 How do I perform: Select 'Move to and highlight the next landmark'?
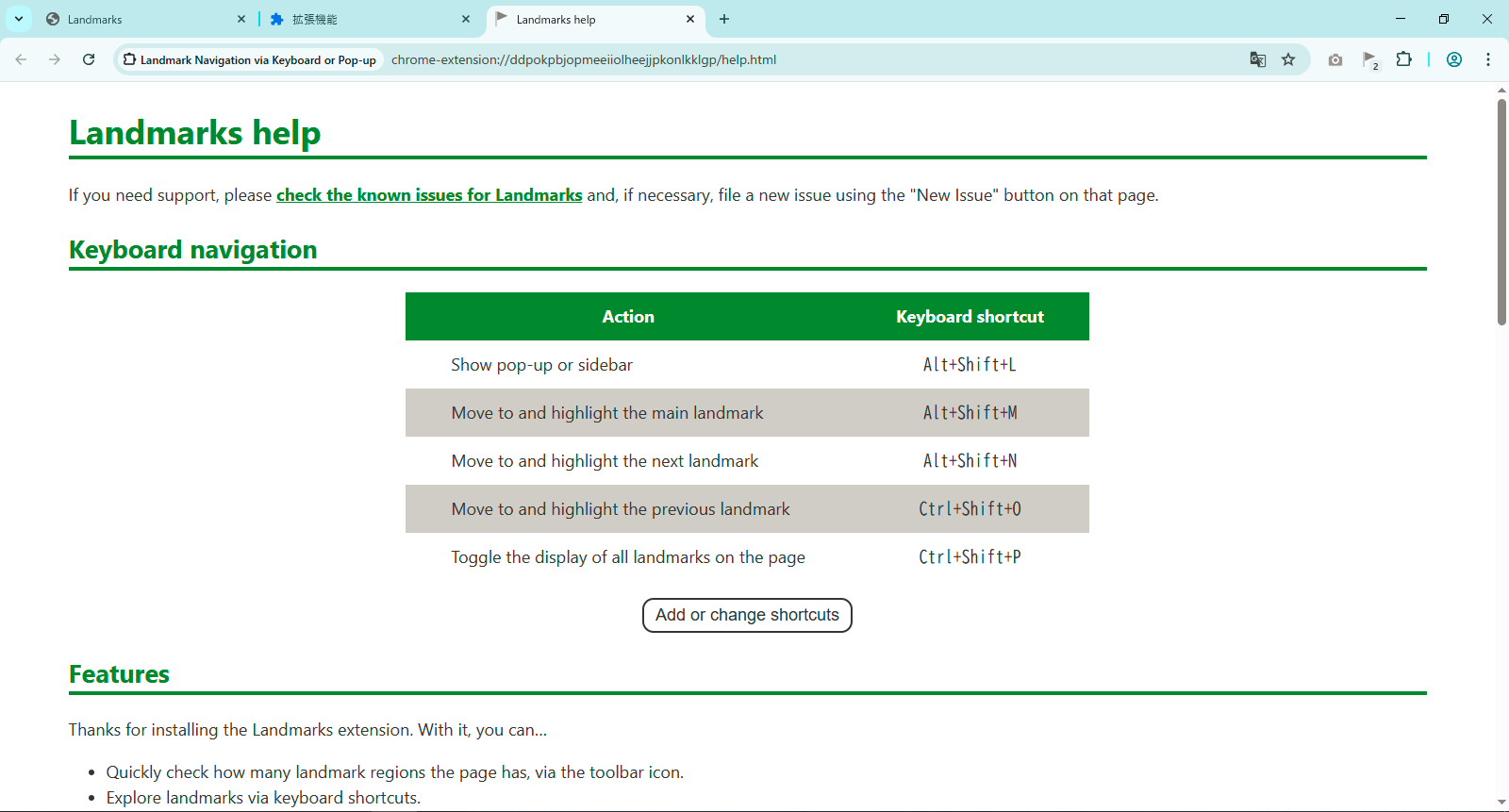click(x=605, y=461)
